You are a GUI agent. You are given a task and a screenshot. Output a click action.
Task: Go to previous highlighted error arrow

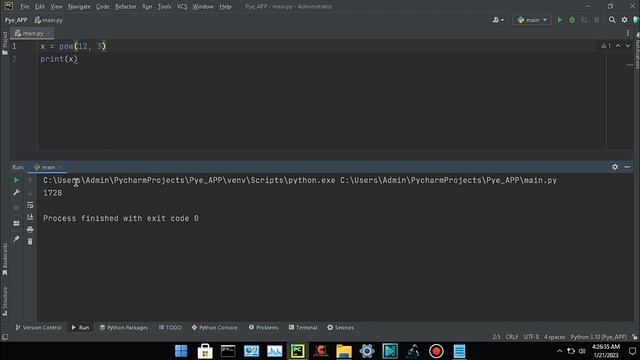[x=618, y=46]
